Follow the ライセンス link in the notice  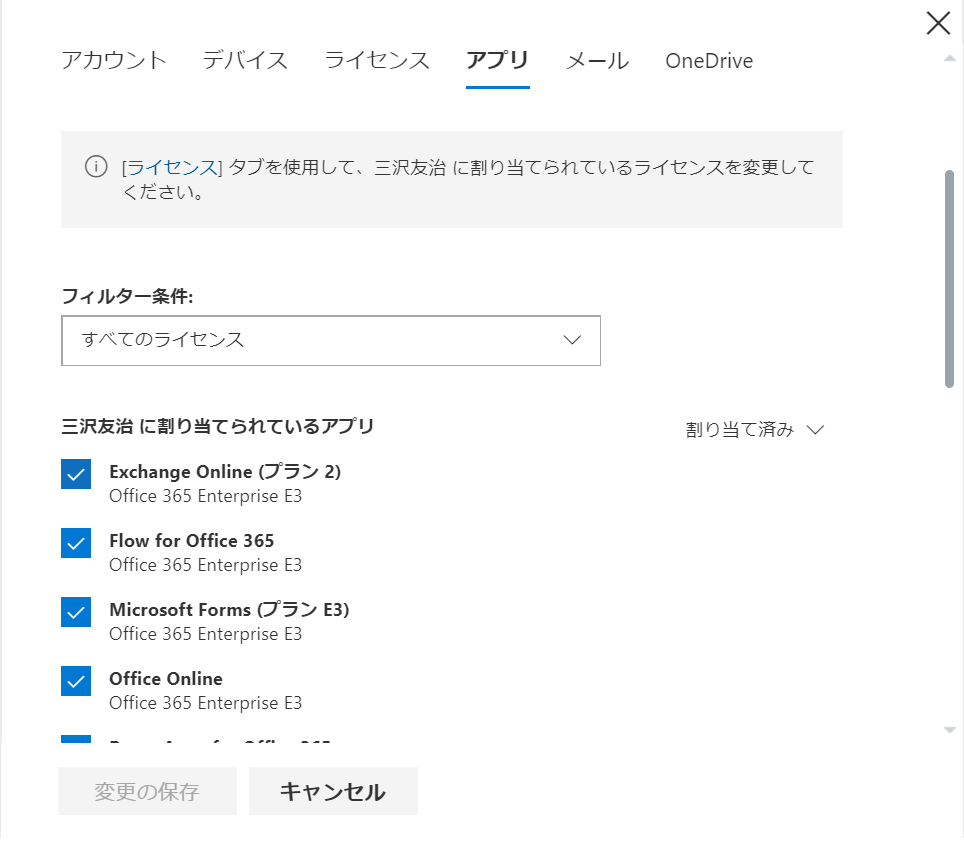pos(172,167)
